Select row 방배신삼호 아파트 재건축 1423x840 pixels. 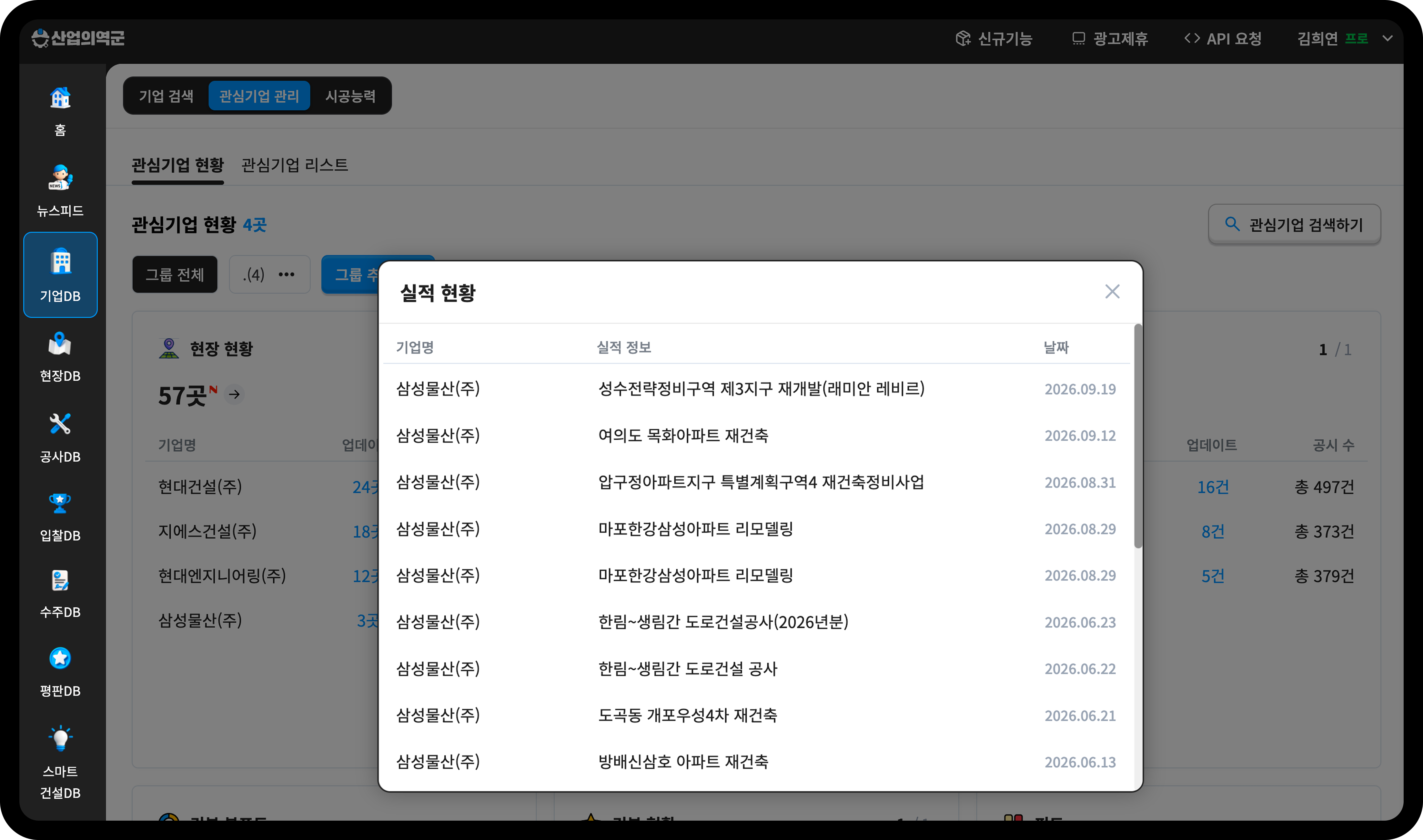tap(756, 762)
